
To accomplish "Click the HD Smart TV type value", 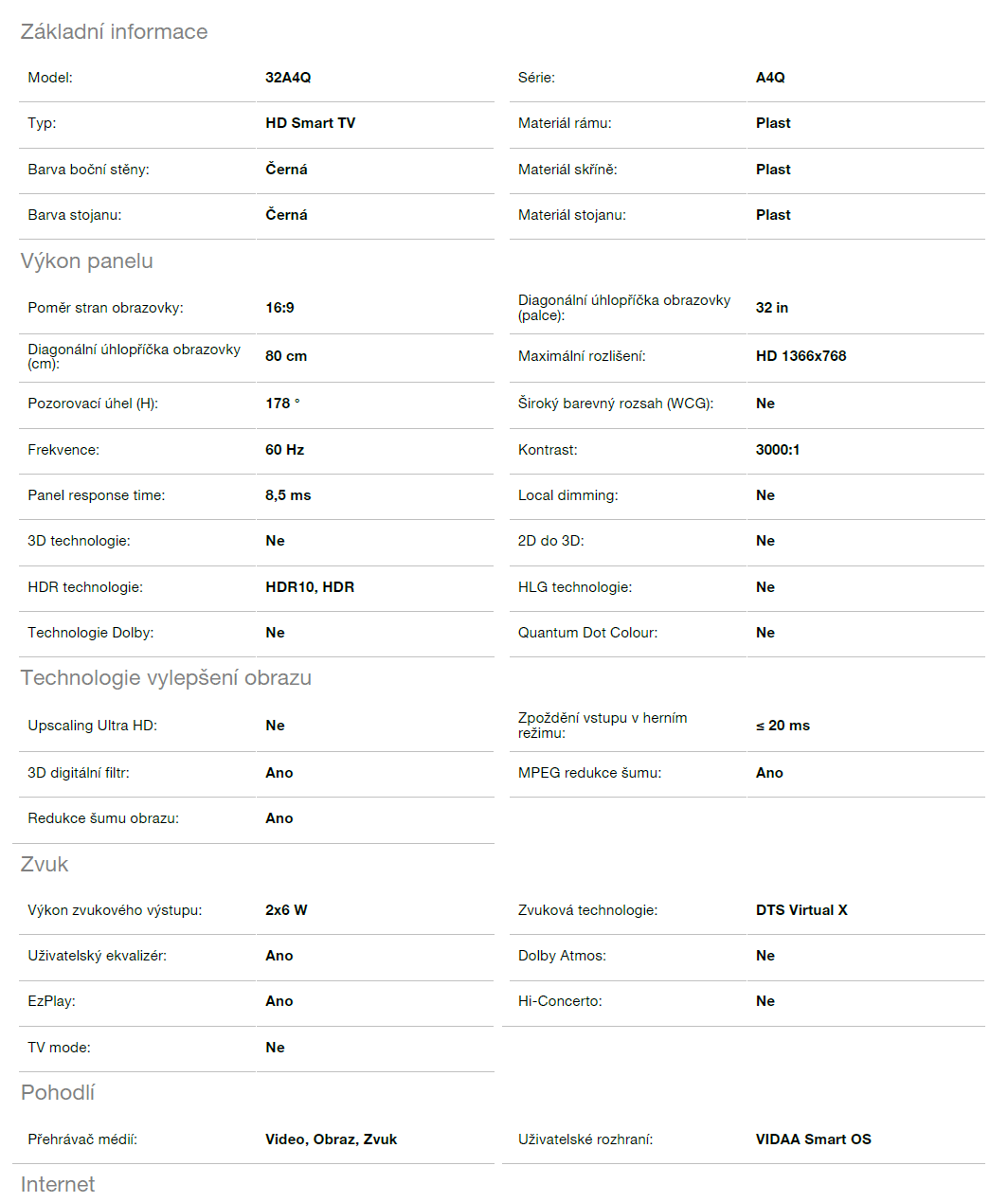I will pyautogui.click(x=310, y=123).
